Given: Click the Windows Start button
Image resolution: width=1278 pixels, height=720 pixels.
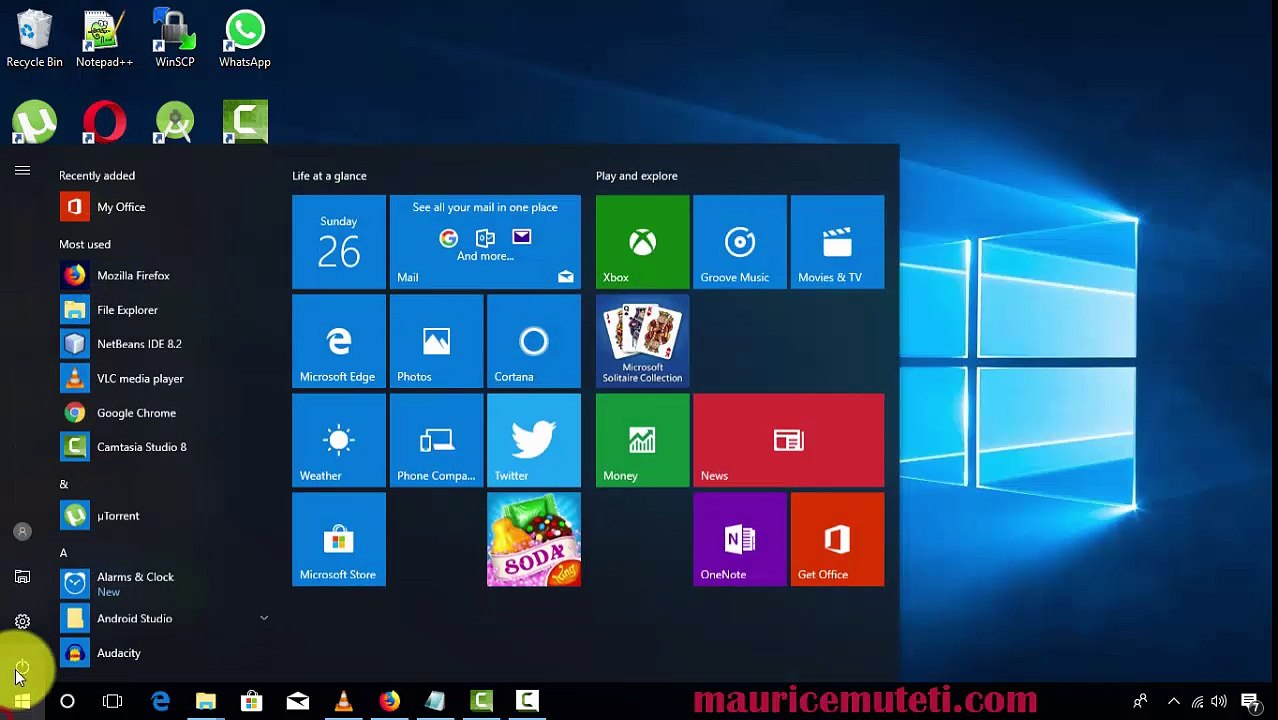Looking at the screenshot, I should (x=22, y=701).
